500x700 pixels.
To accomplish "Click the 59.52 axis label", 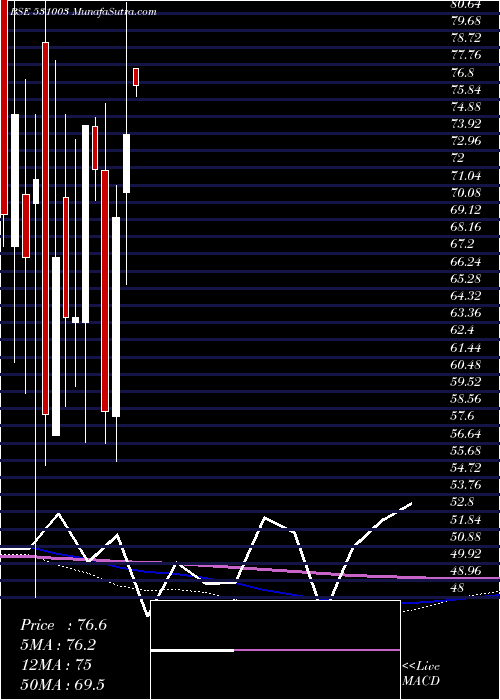I will coord(467,381).
